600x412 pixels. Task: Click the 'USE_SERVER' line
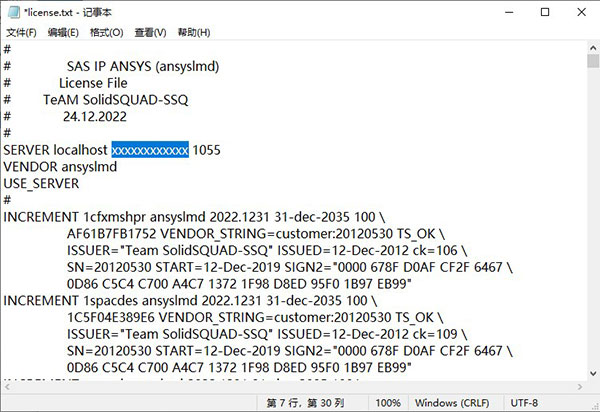click(41, 184)
